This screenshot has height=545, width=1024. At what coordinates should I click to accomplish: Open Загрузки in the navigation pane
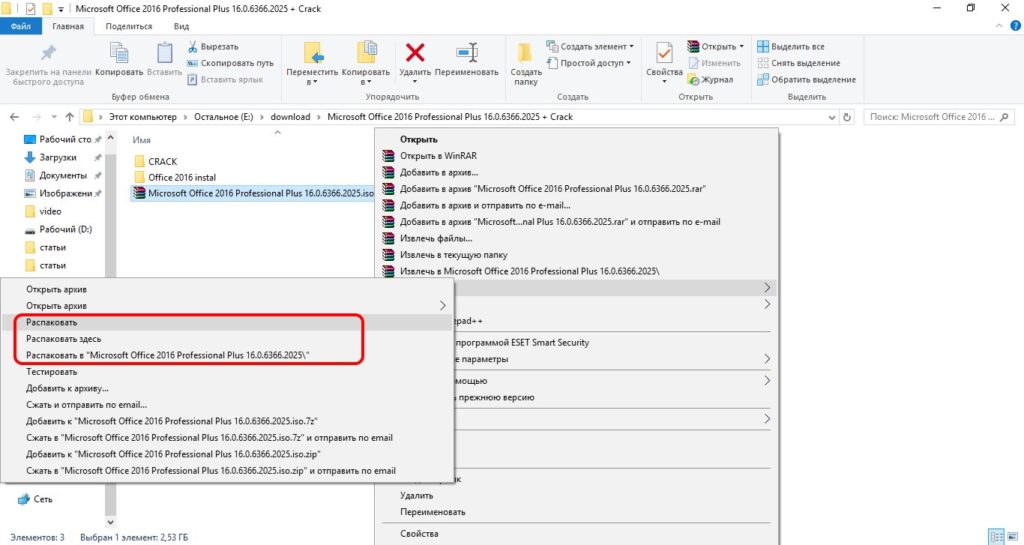57,157
